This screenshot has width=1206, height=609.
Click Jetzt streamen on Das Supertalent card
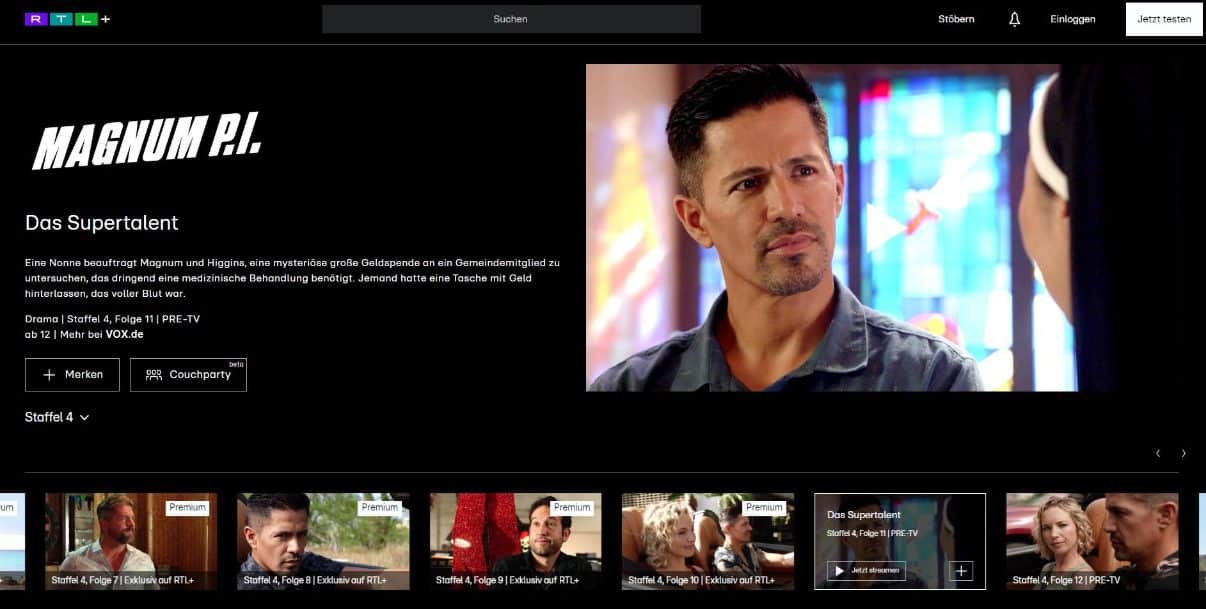866,571
